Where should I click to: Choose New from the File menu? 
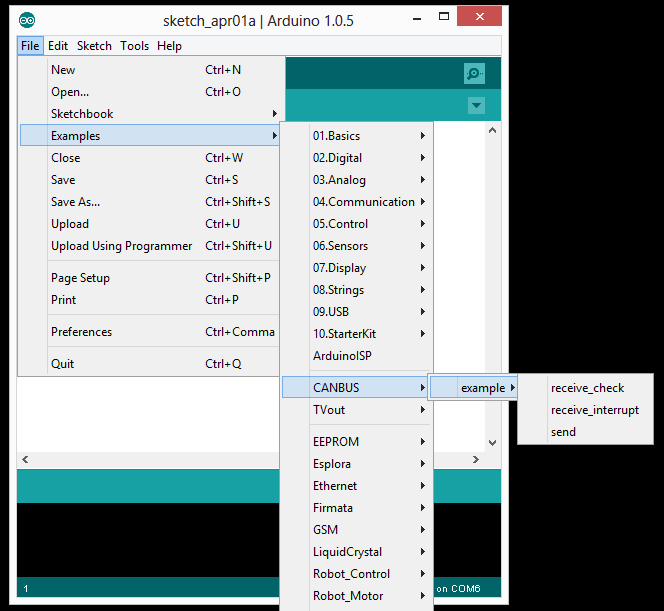pos(149,69)
